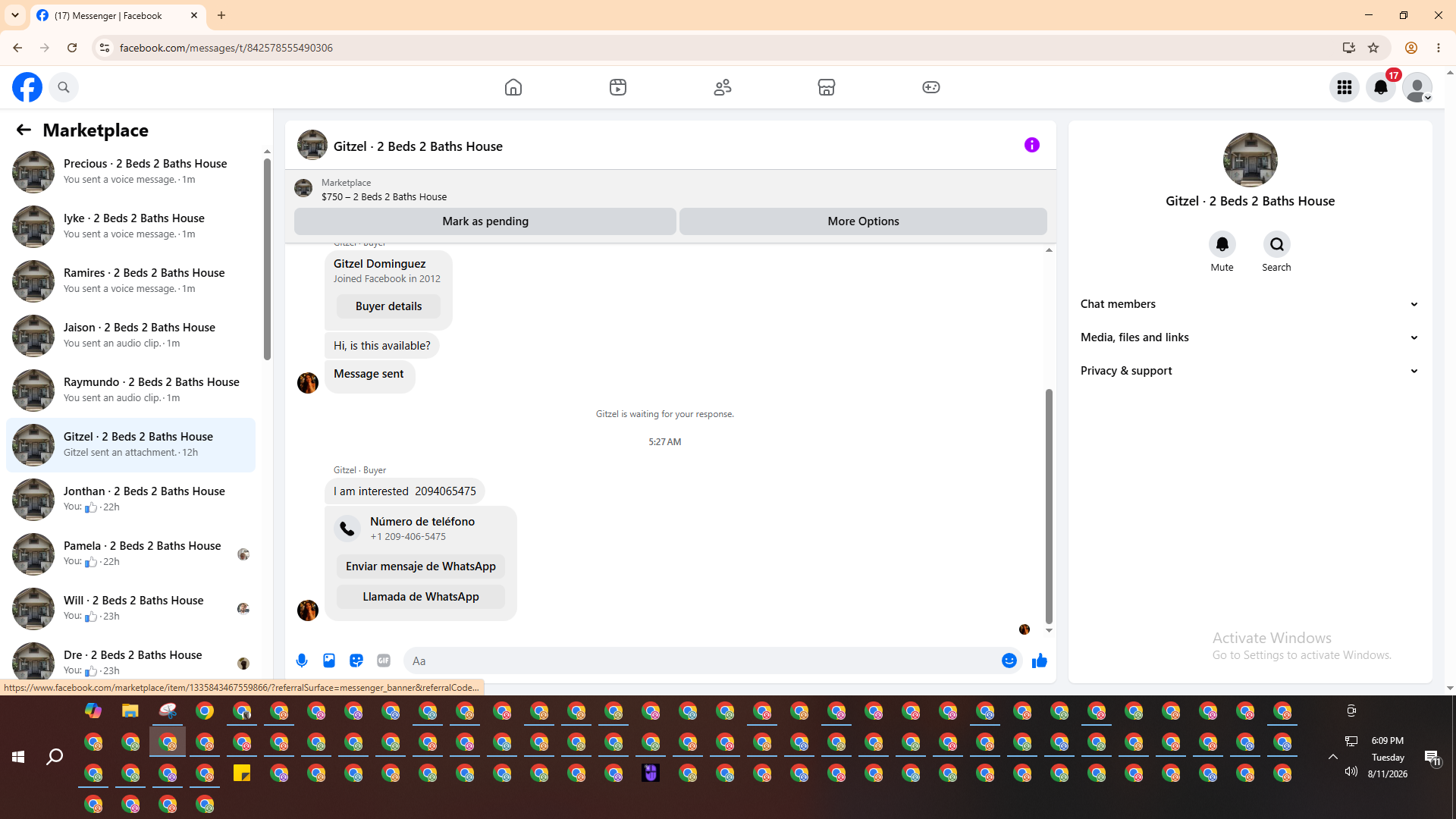Image resolution: width=1456 pixels, height=819 pixels.
Task: Select the Gitzel conversation row
Action: pyautogui.click(x=130, y=444)
